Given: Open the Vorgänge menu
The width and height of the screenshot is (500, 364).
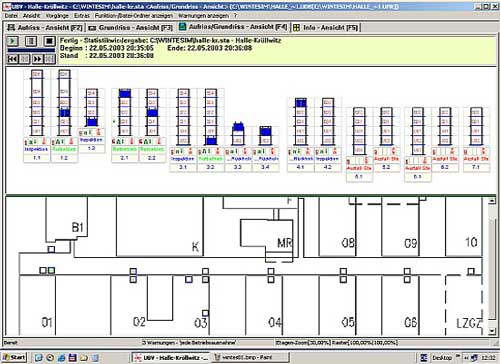Looking at the screenshot, I should click(x=57, y=16).
